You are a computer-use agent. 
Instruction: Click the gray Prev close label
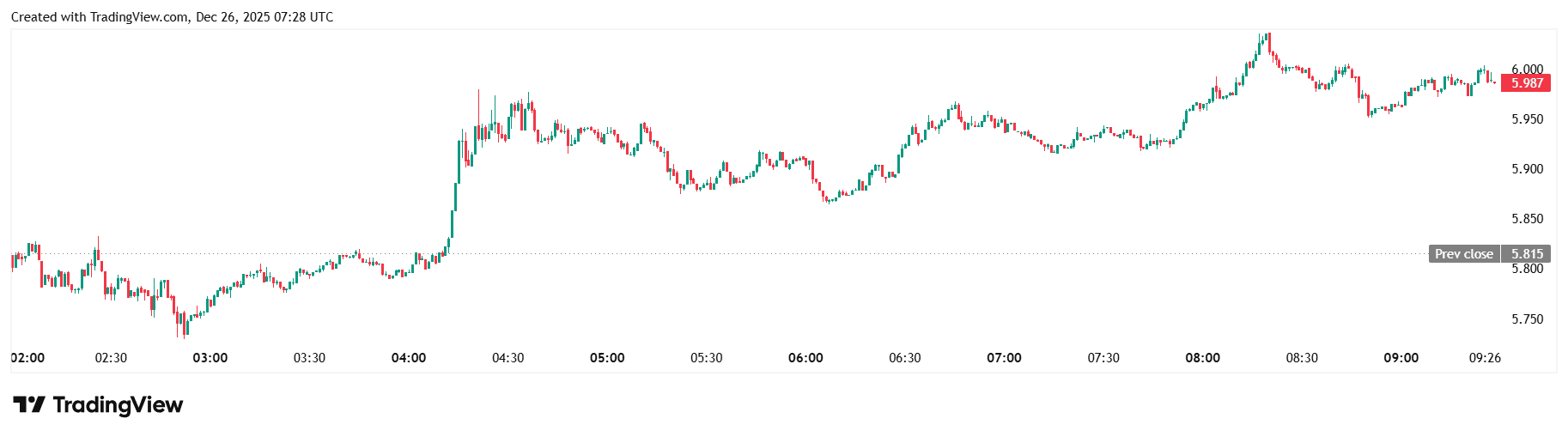pyautogui.click(x=1463, y=254)
